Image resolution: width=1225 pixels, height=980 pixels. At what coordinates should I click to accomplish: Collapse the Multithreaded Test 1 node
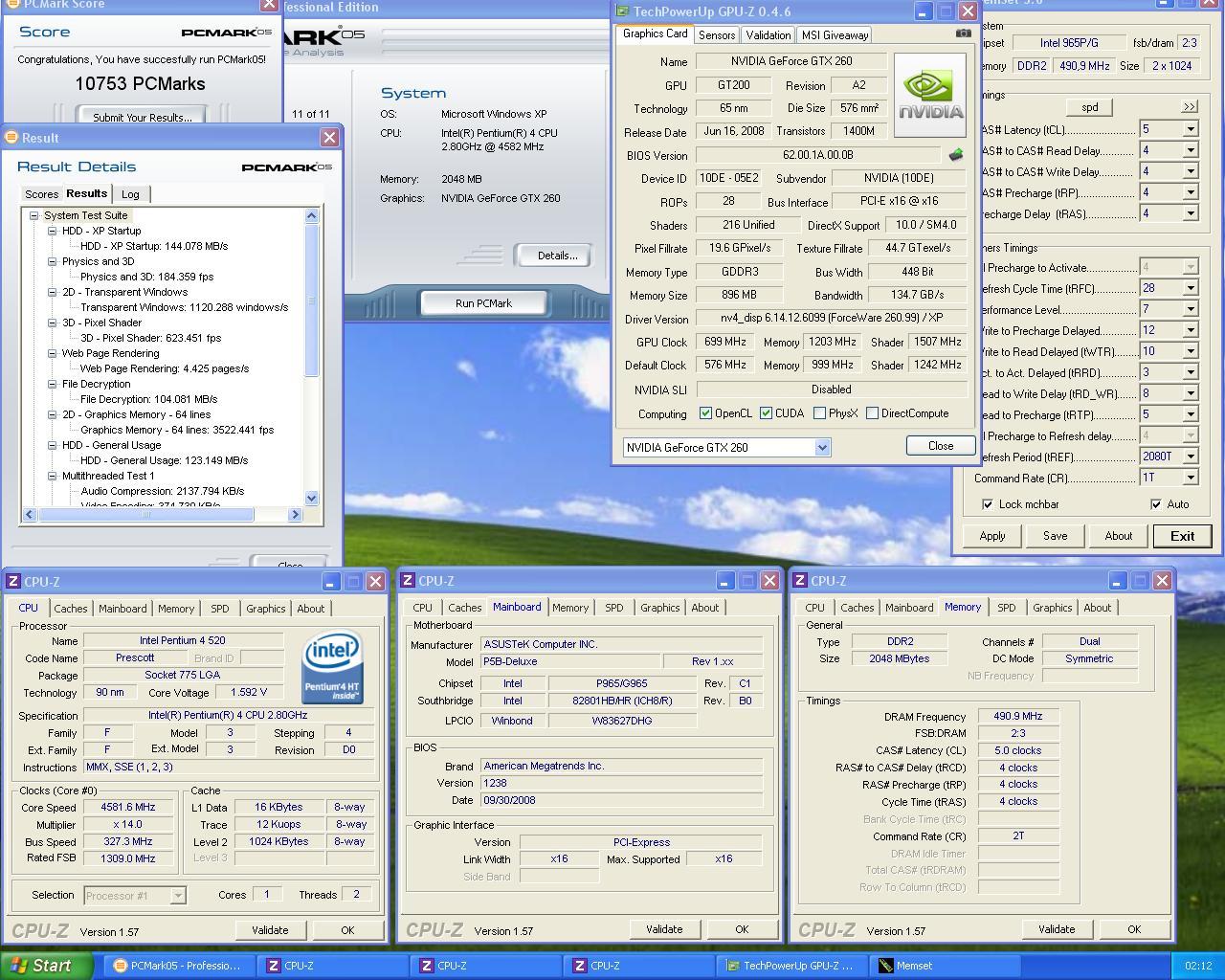[53, 476]
